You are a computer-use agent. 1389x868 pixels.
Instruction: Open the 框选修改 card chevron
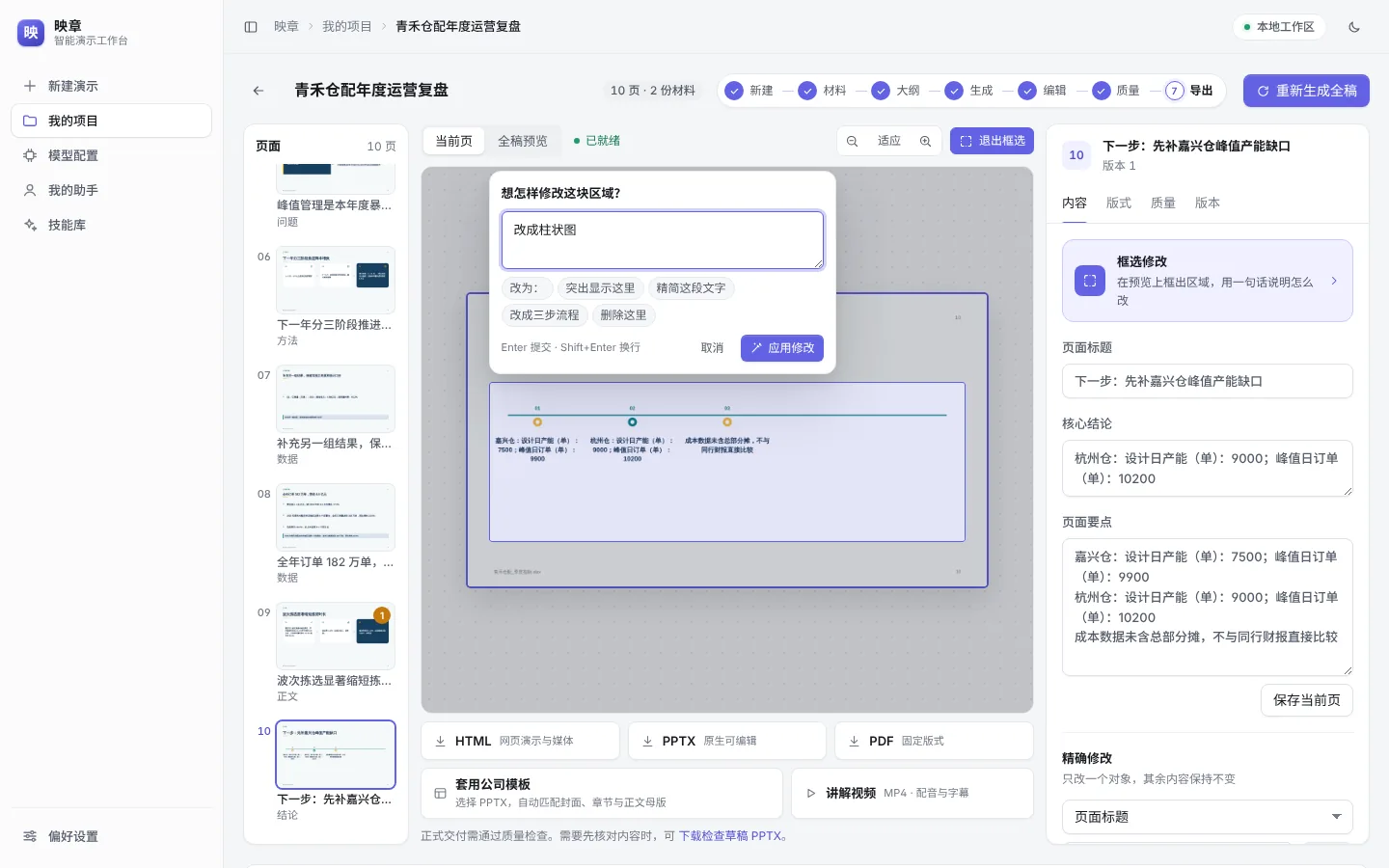click(1334, 281)
